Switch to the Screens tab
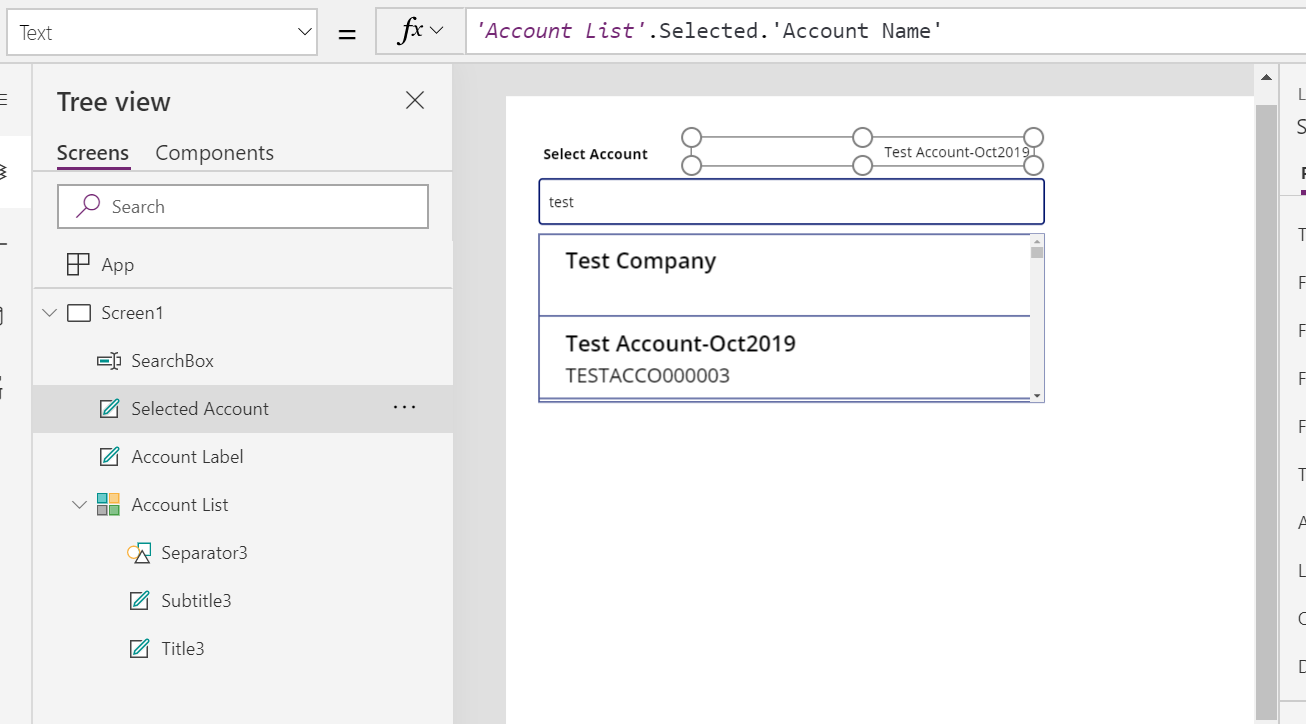The height and width of the screenshot is (724, 1306). 92,153
